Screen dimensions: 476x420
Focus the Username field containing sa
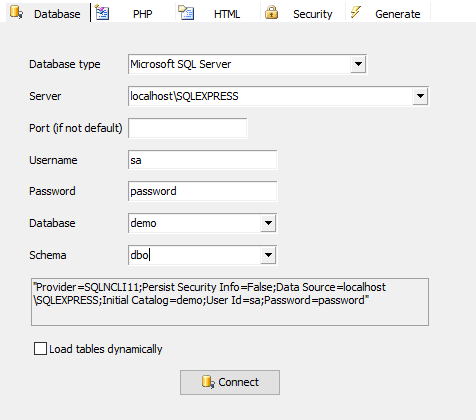tap(202, 160)
